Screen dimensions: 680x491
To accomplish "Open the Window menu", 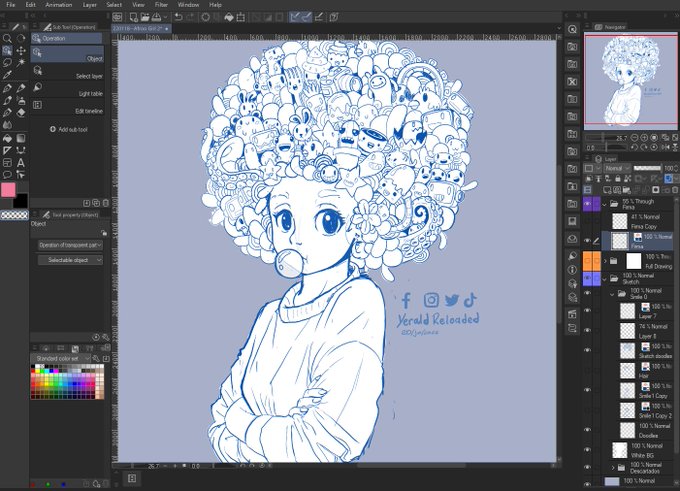I will 188,5.
